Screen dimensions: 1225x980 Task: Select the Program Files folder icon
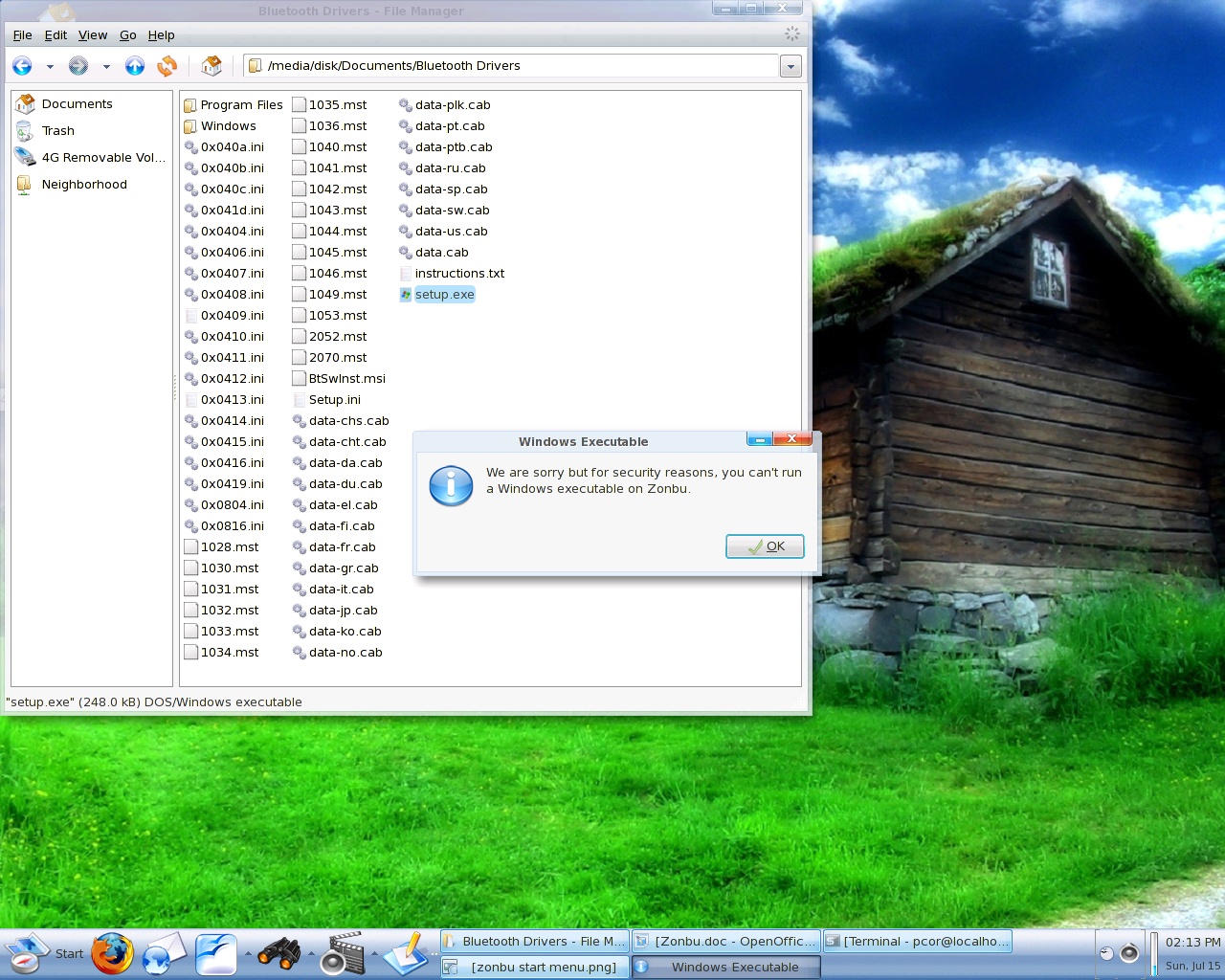190,105
